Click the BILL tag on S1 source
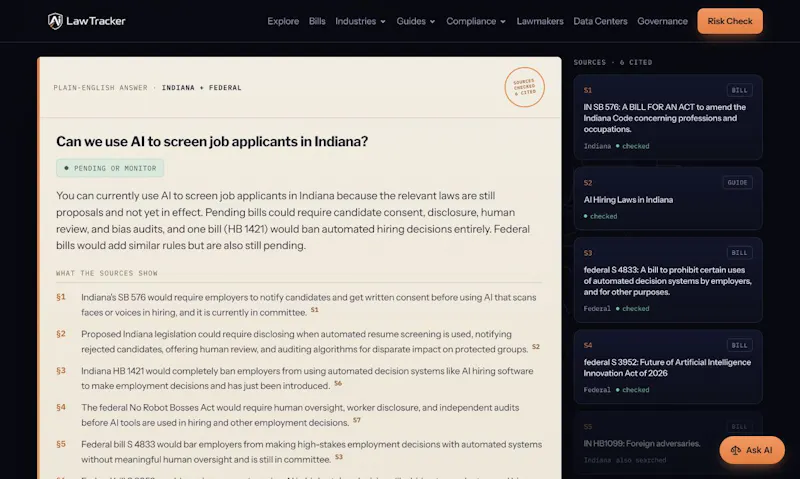This screenshot has height=479, width=800. 739,90
